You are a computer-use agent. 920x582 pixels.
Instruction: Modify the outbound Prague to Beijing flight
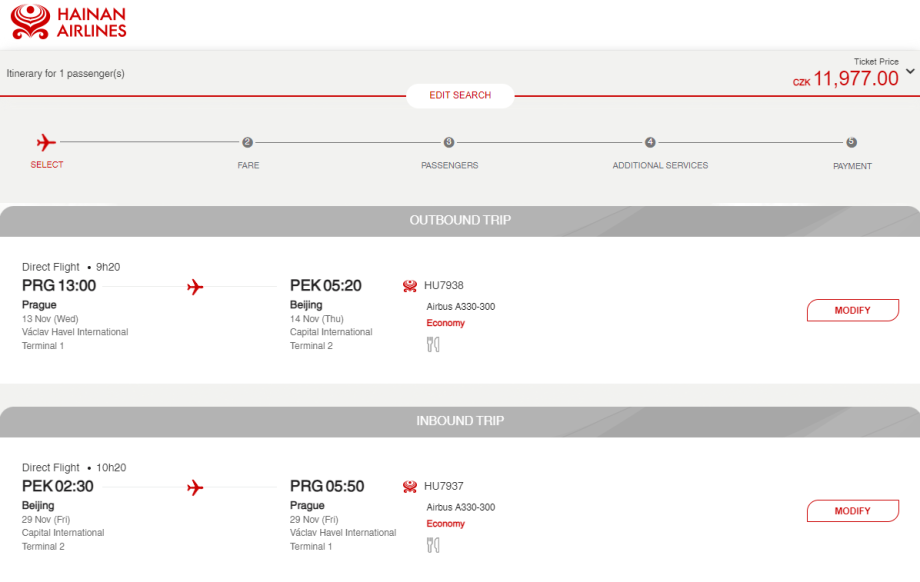852,310
